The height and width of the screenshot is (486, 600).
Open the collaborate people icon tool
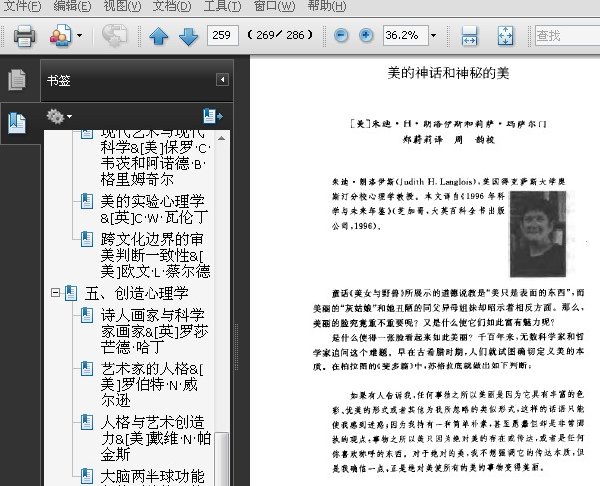click(x=60, y=36)
